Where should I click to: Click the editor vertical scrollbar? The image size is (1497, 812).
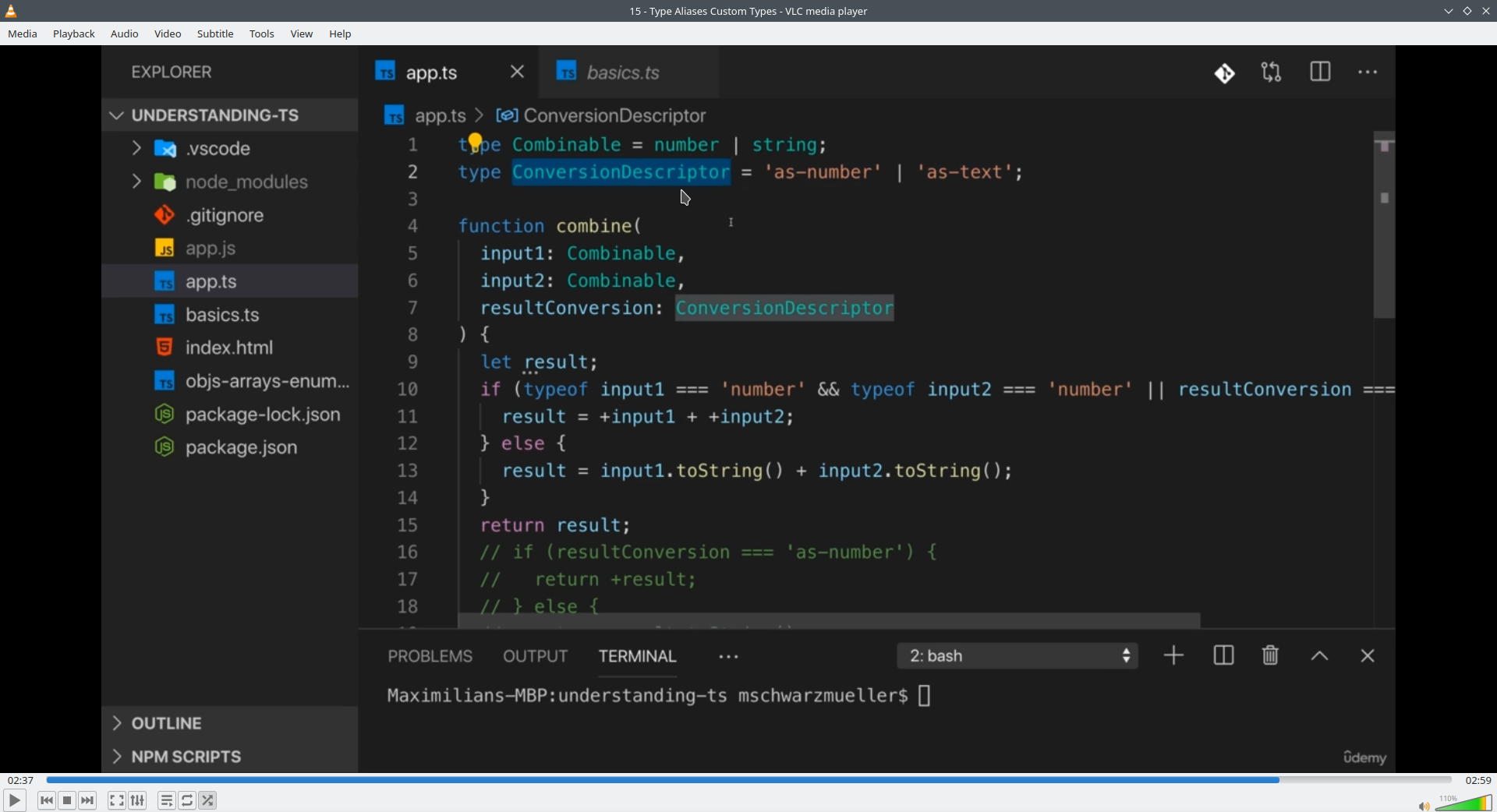(x=1385, y=226)
